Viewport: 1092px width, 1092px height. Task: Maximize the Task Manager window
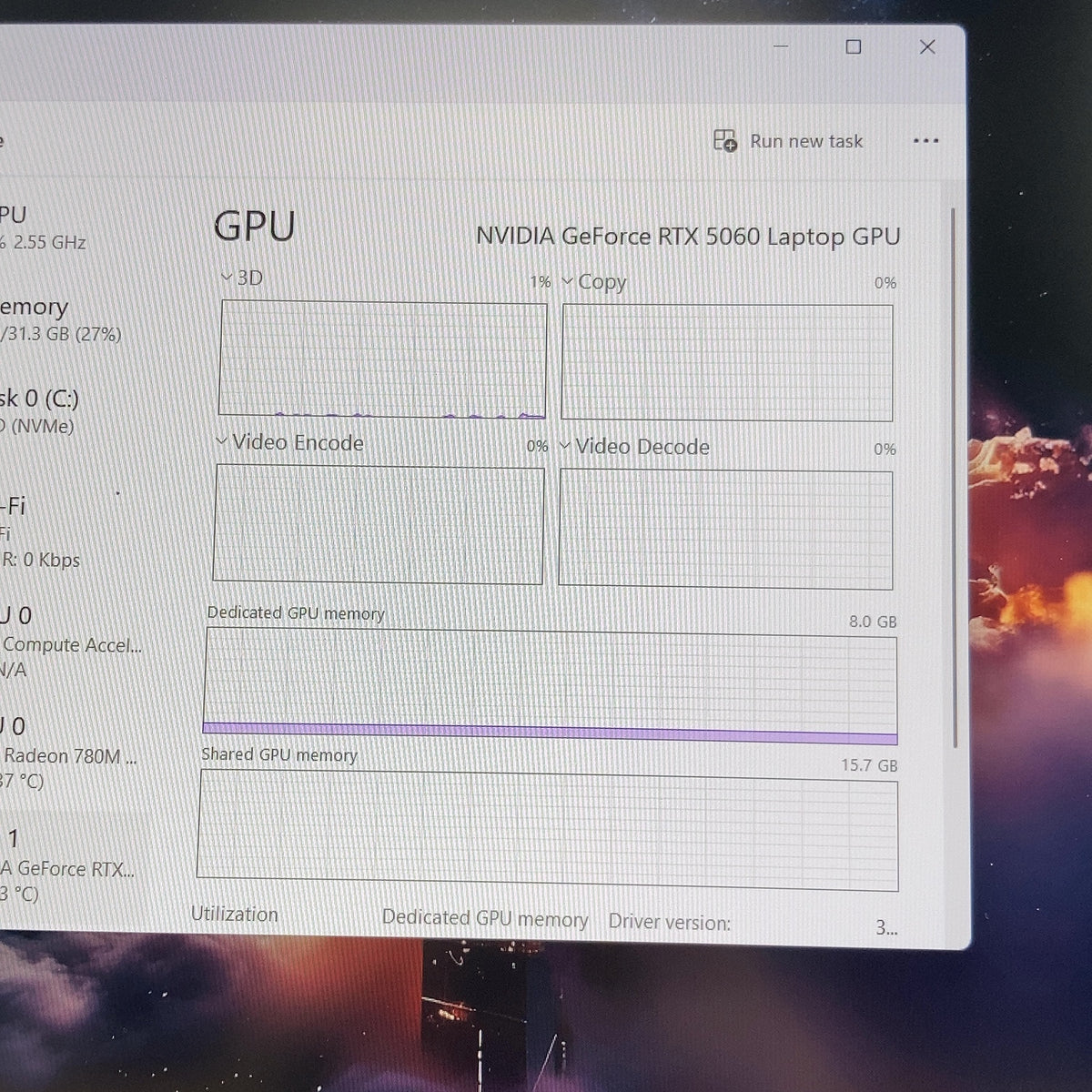pos(854,46)
